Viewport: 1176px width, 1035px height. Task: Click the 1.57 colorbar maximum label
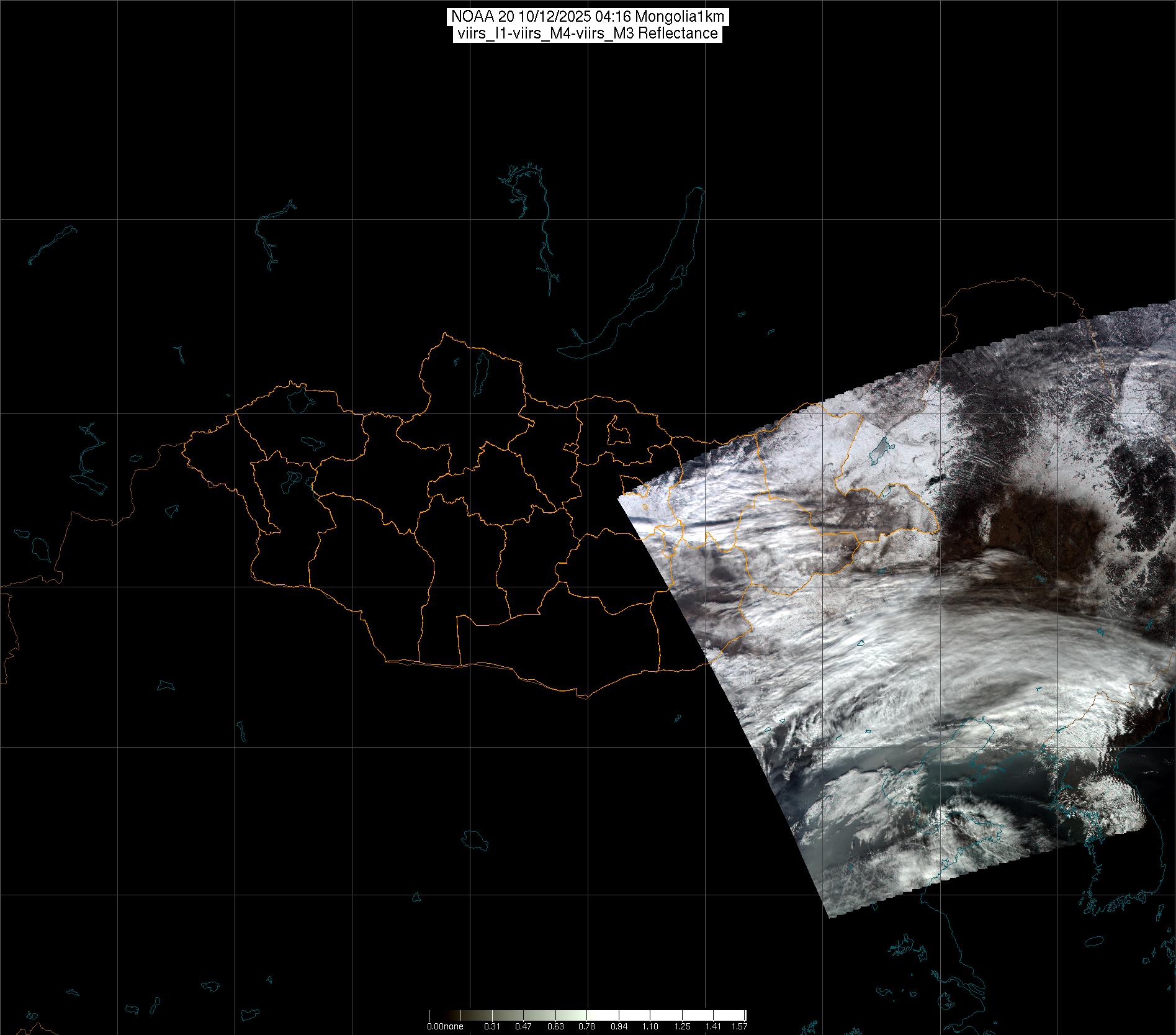point(739,1027)
